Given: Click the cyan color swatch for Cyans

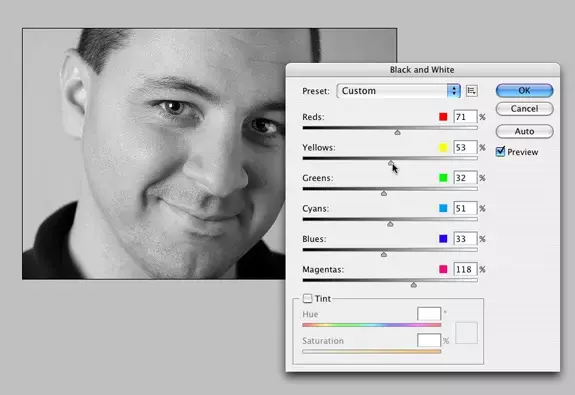Looking at the screenshot, I should (443, 208).
